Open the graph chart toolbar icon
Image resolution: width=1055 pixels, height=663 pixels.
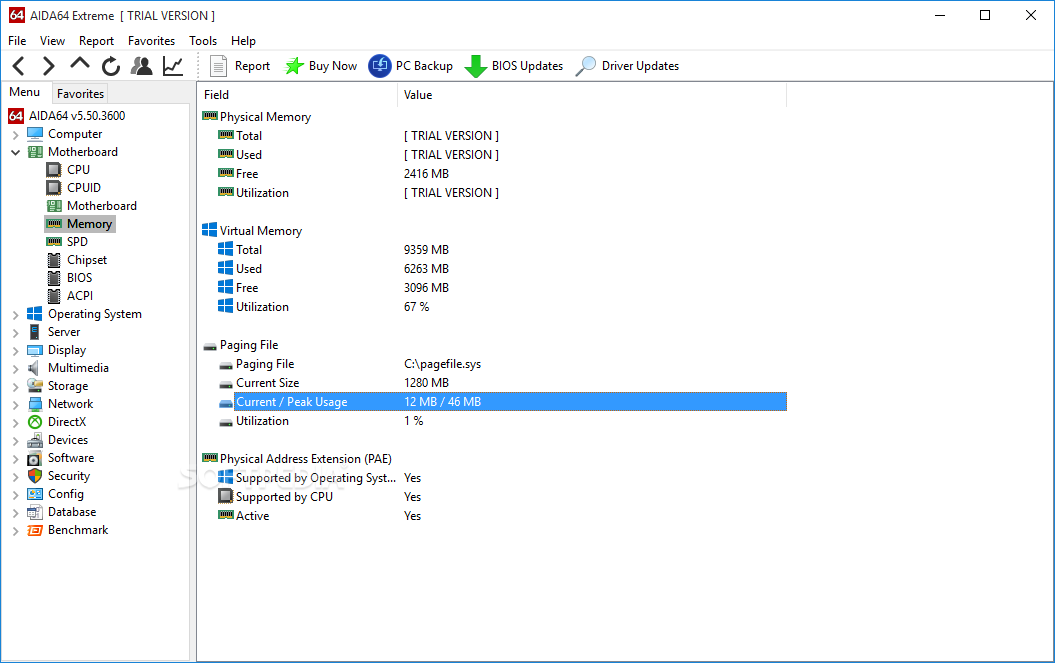click(173, 66)
